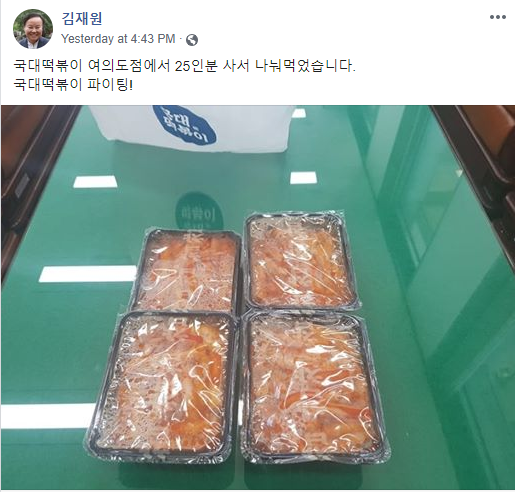The width and height of the screenshot is (515, 492).
Task: Click the wide white reflection at the photo's bottom-left
Action: click(x=48, y=416)
